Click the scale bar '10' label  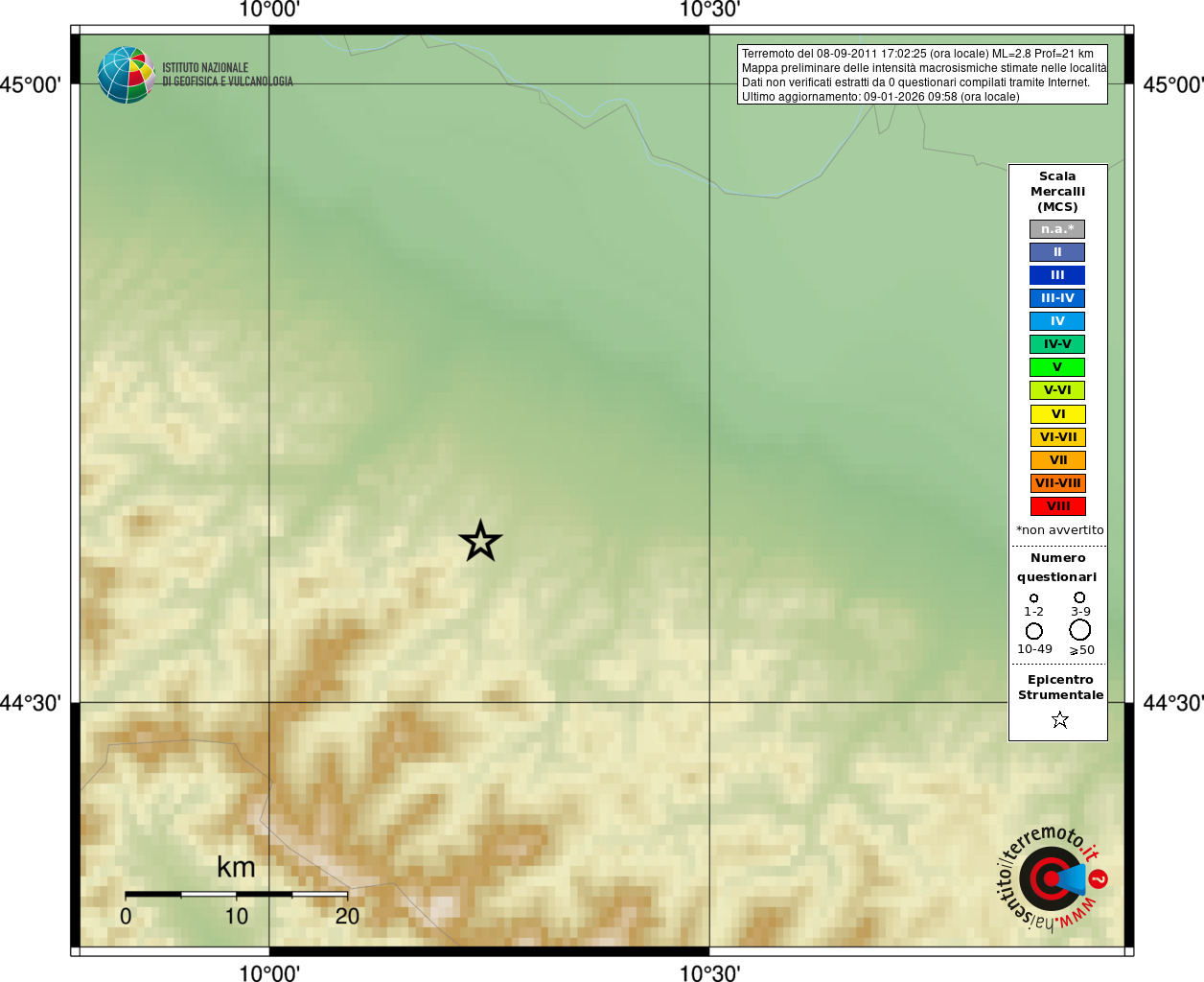[x=236, y=916]
